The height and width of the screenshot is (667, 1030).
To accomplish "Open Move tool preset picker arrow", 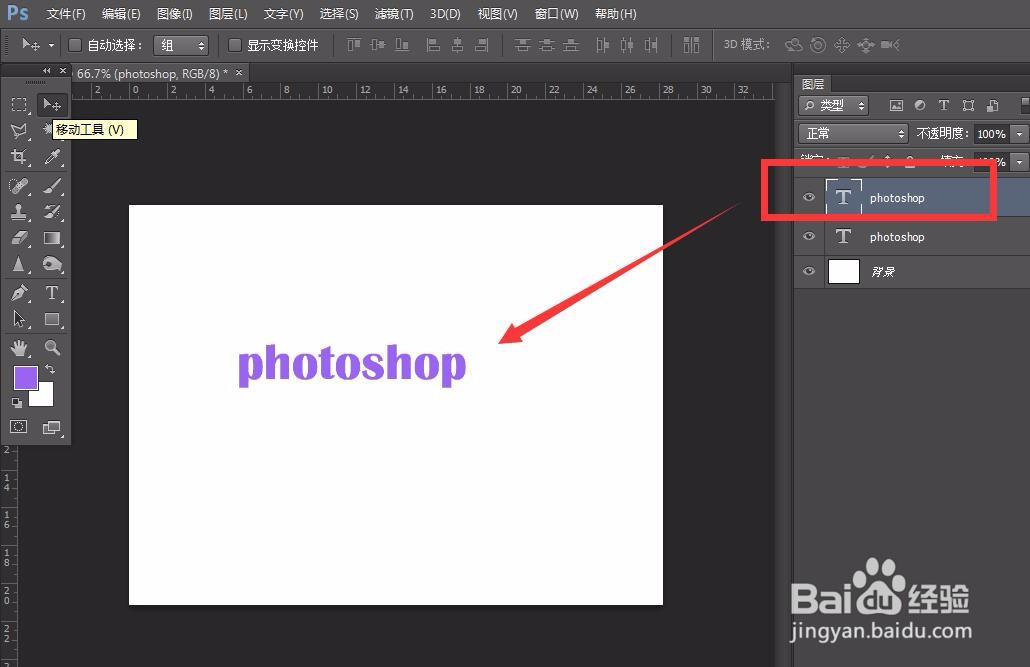I will tap(51, 45).
